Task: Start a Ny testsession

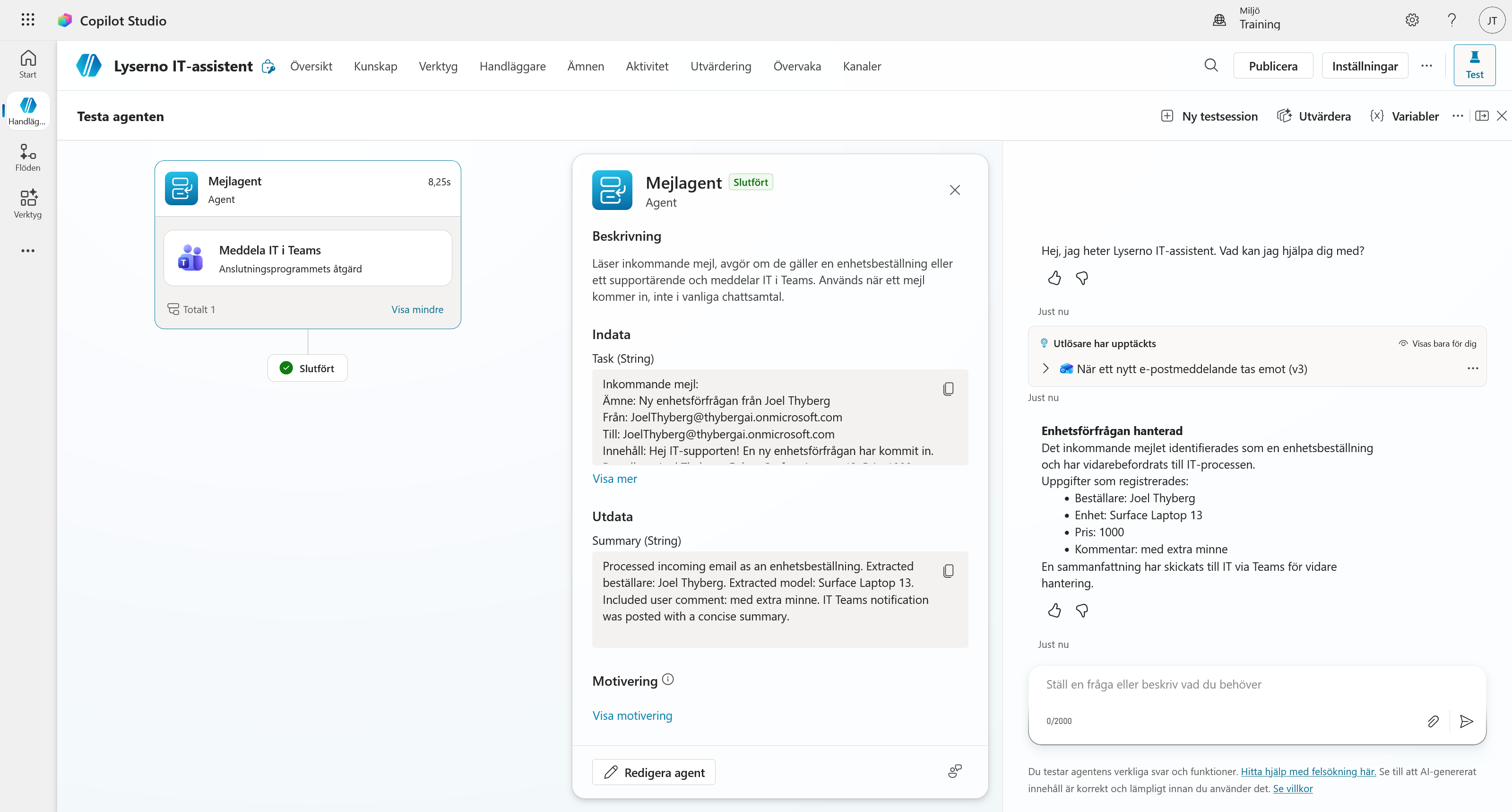Action: click(1209, 116)
